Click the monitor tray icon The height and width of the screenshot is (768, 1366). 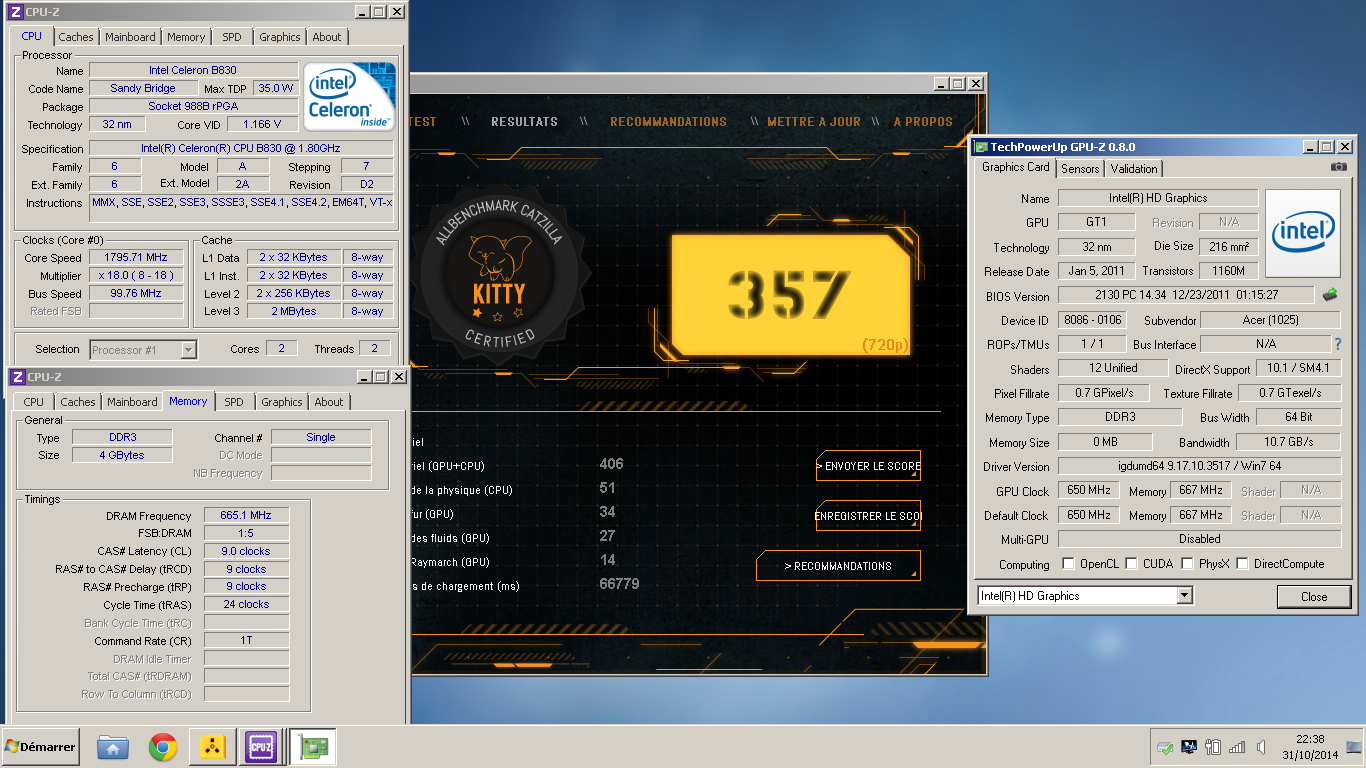[x=1190, y=747]
